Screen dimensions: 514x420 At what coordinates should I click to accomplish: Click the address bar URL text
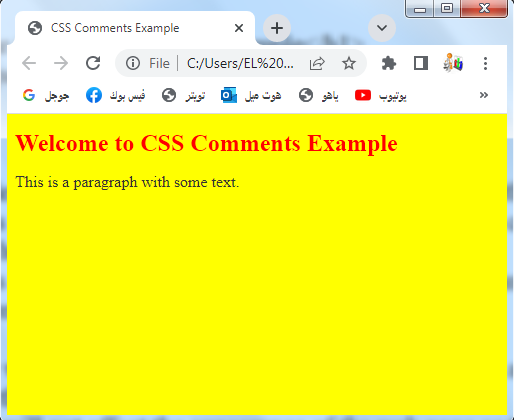pos(240,63)
